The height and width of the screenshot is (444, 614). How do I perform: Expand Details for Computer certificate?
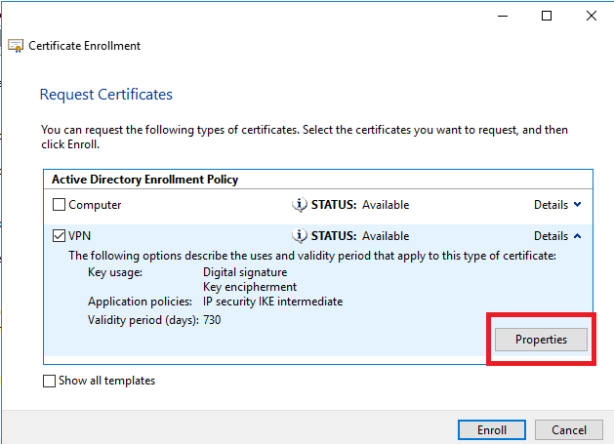(557, 205)
